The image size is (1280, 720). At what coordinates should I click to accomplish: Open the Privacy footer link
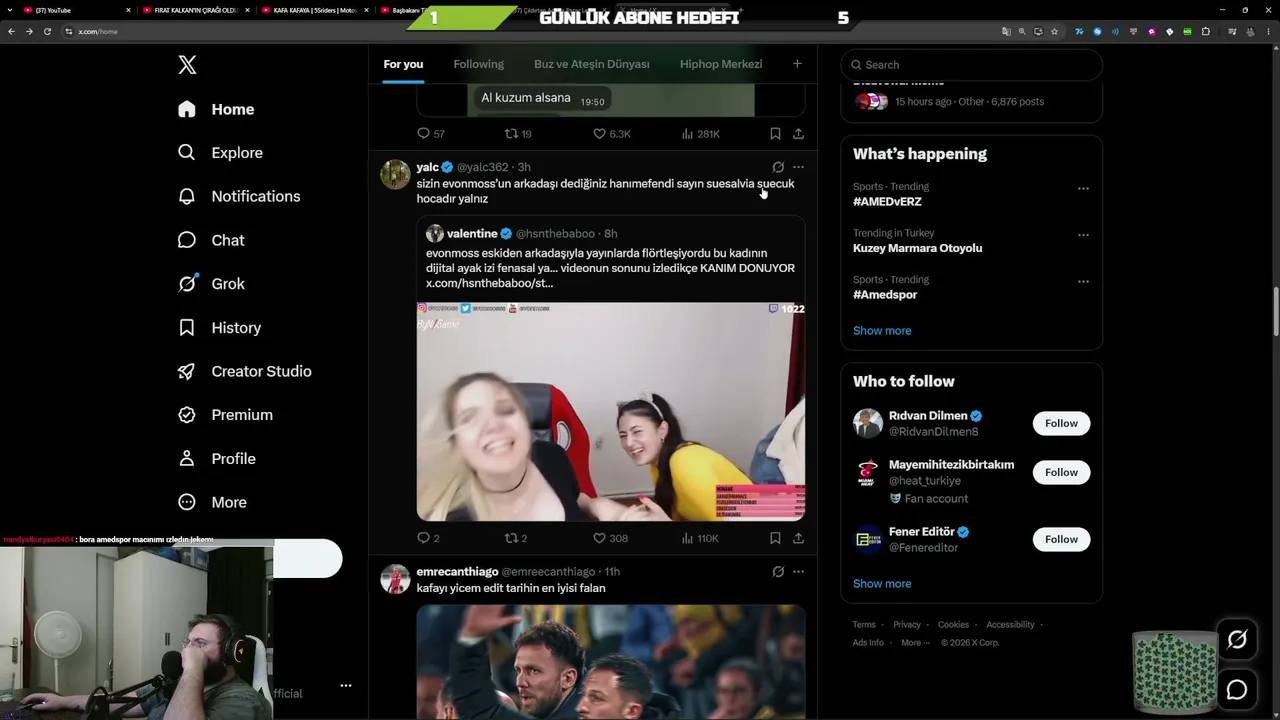pyautogui.click(x=907, y=625)
